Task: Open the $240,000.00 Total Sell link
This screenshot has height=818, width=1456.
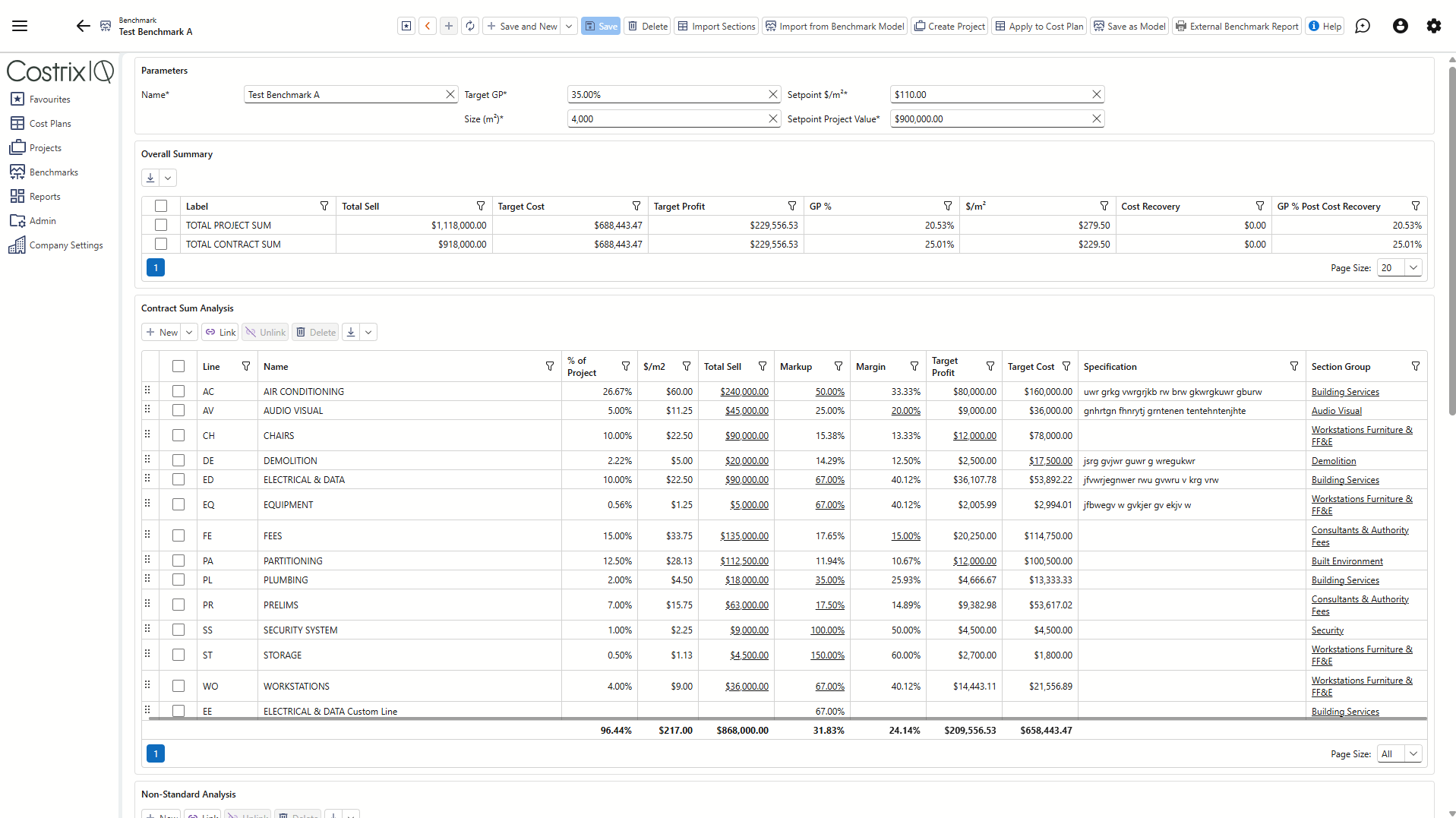Action: [744, 392]
